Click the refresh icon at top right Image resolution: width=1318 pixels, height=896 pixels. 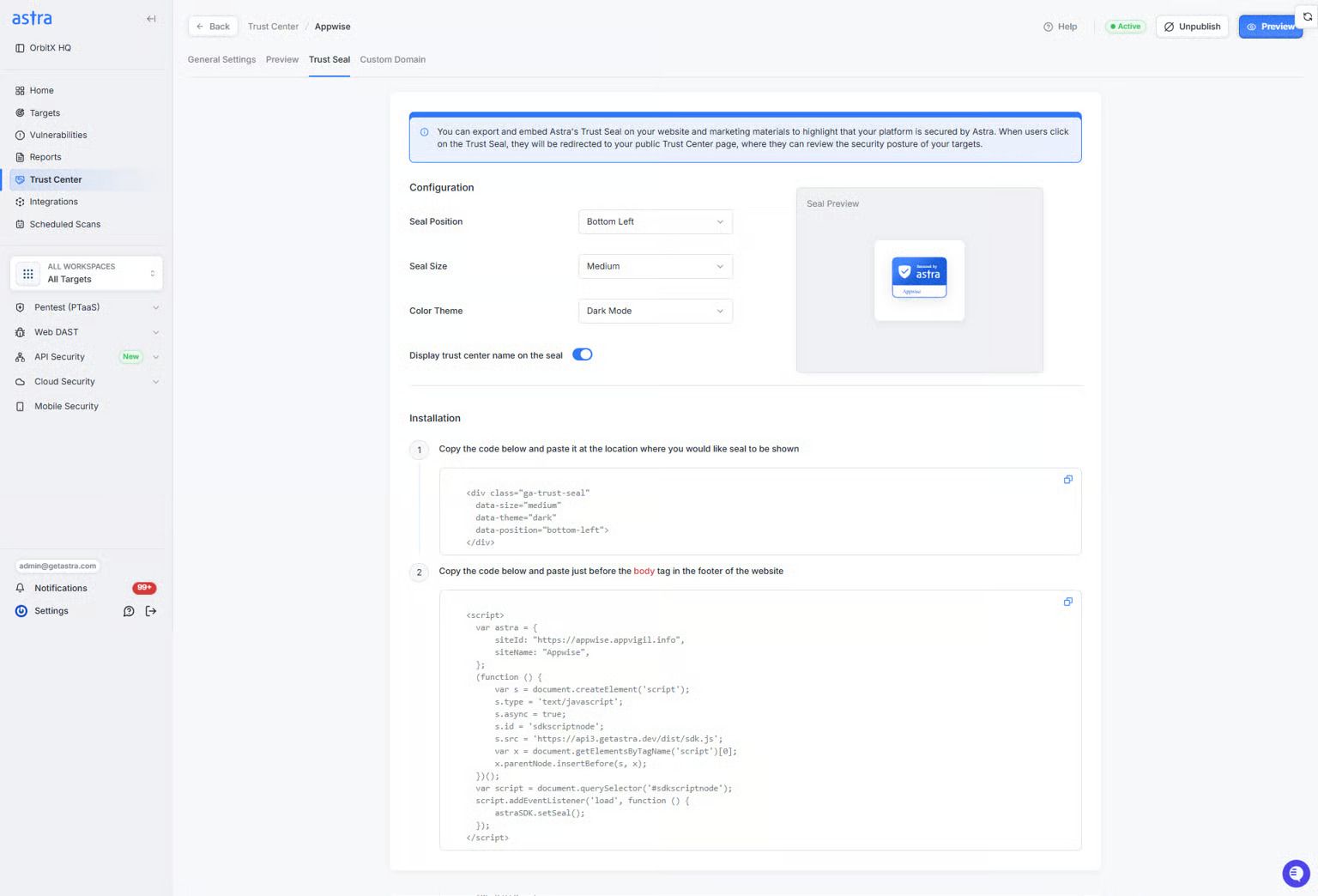click(x=1308, y=16)
